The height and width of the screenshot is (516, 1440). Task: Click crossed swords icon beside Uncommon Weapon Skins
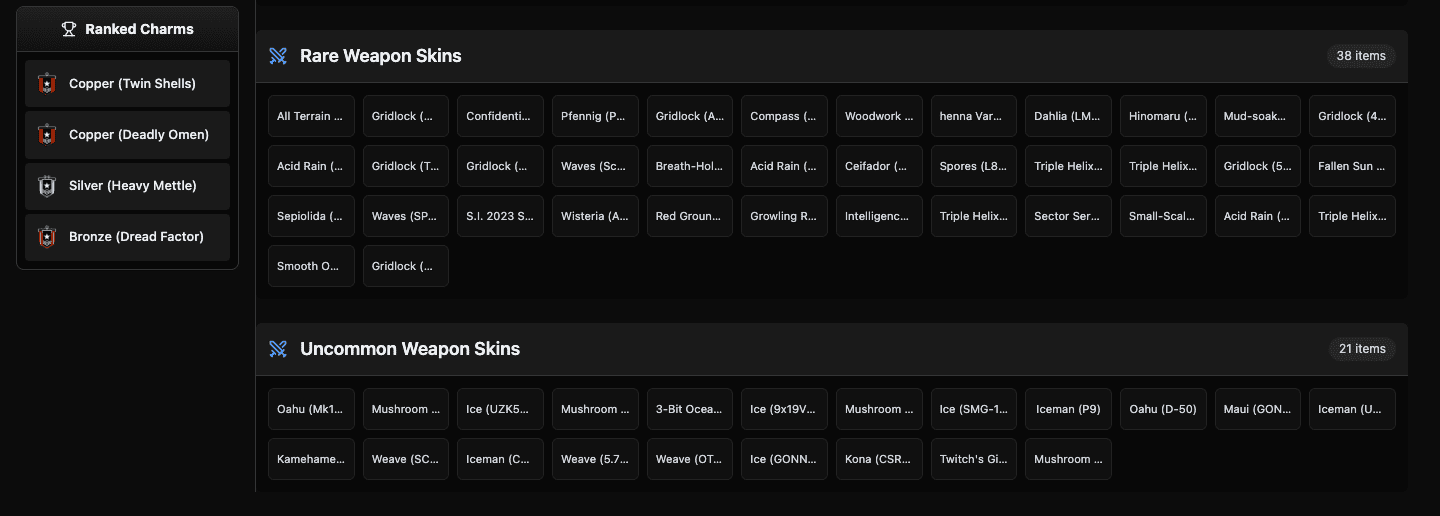(x=278, y=349)
